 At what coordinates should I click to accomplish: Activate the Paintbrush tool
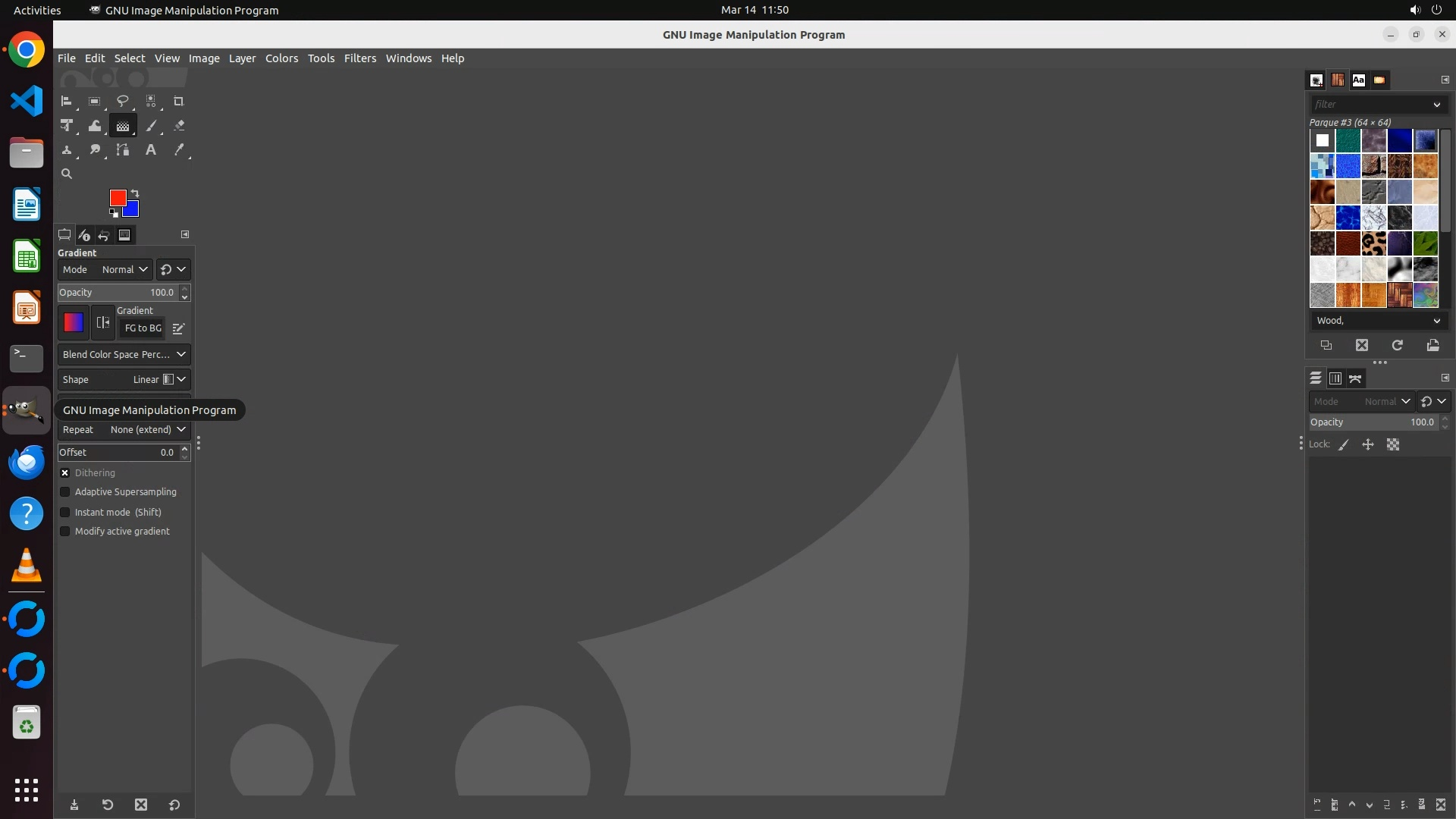(151, 126)
